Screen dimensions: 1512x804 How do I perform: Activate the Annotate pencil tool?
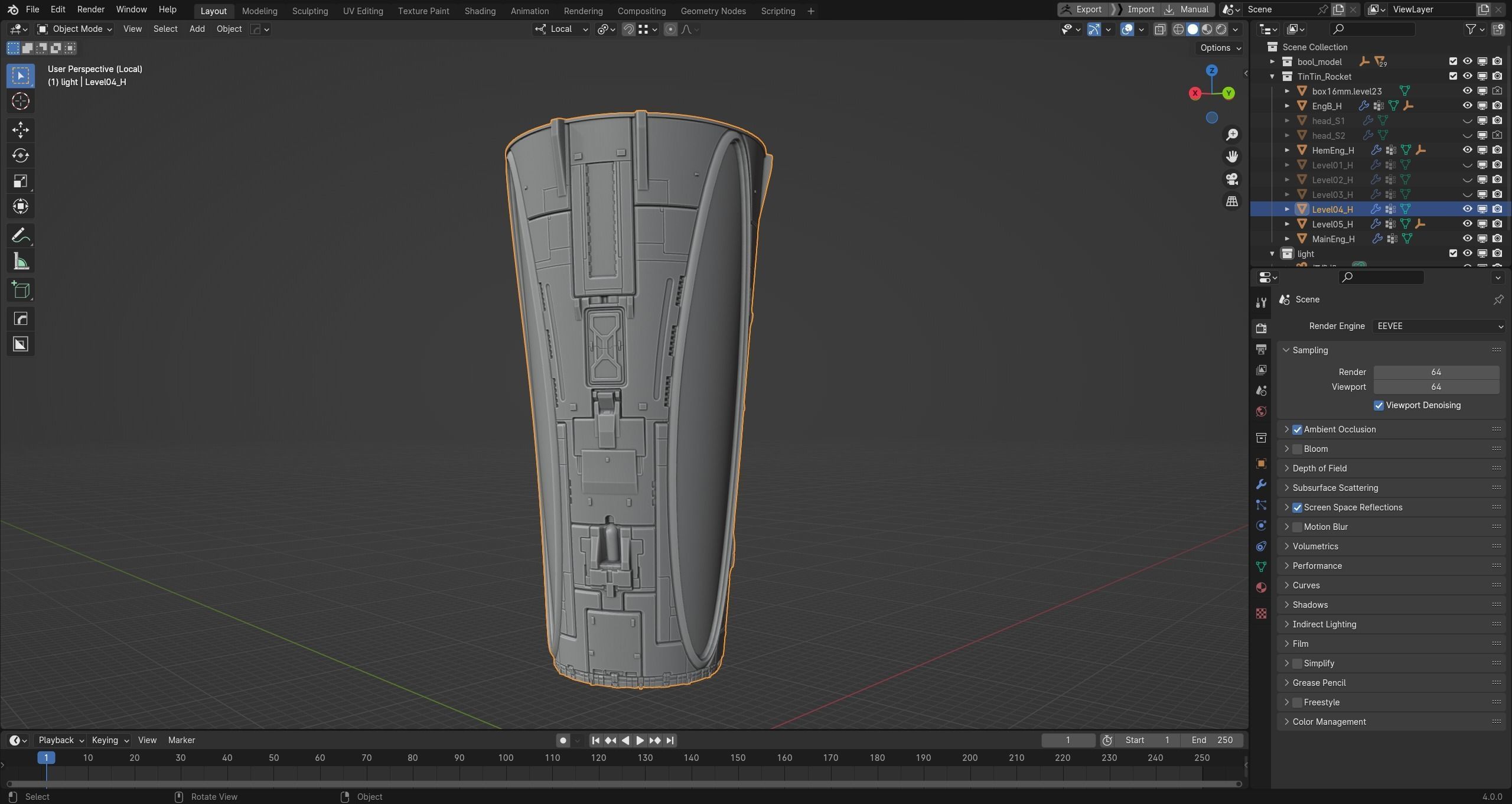(20, 236)
